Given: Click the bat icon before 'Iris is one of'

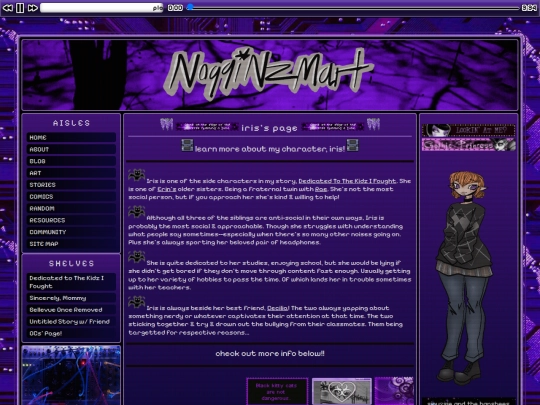Looking at the screenshot, I should pos(136,175).
